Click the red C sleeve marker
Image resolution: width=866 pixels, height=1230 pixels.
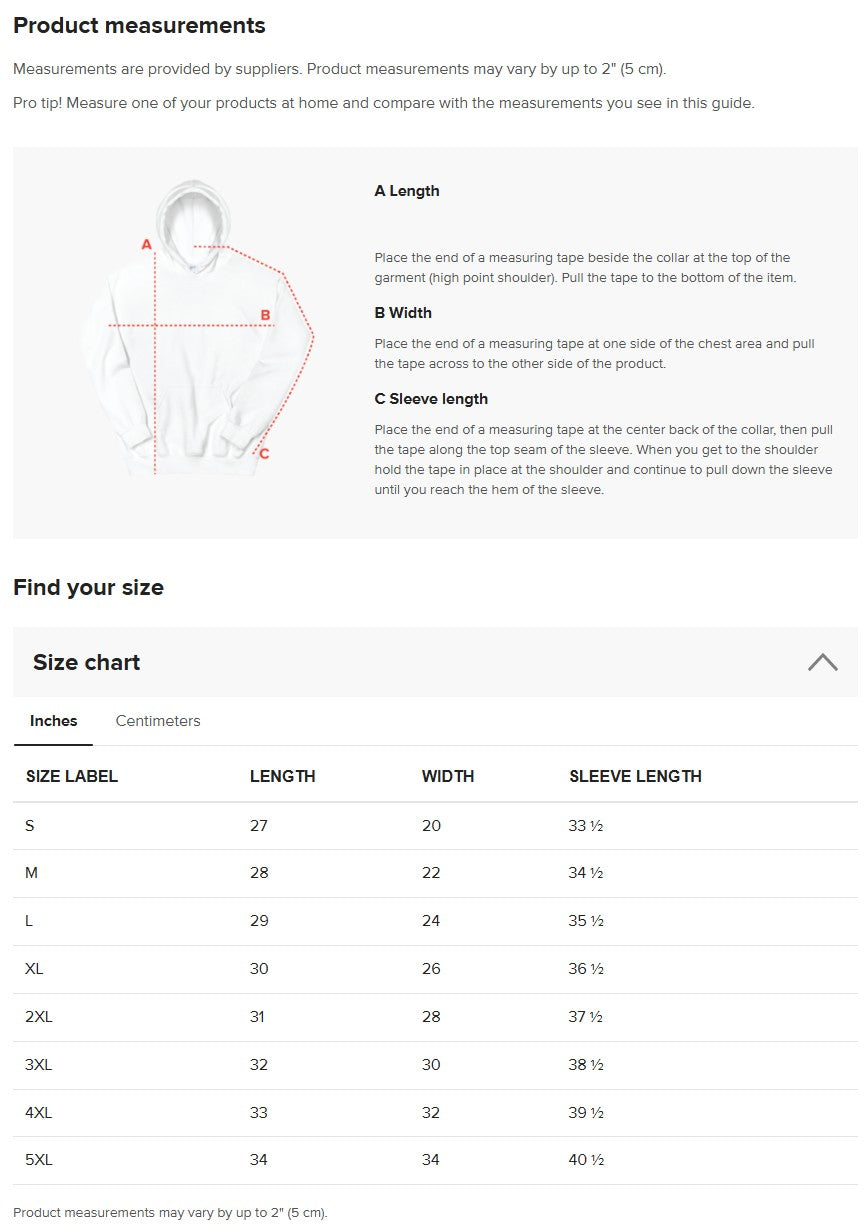coord(264,454)
